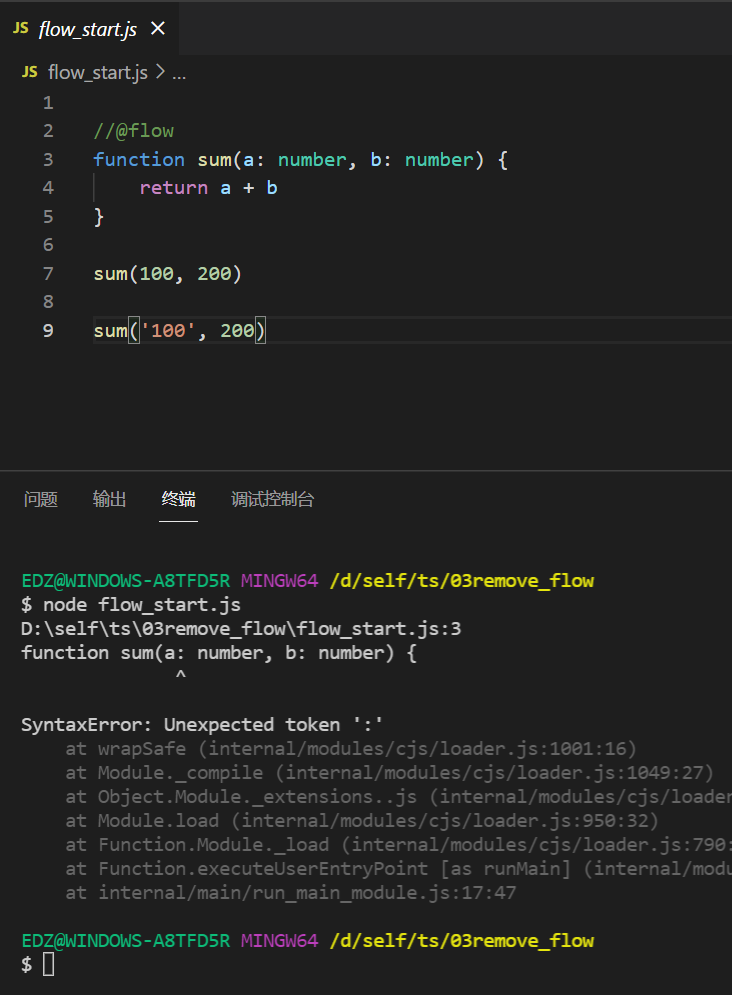Place cursor on the //@flow comment
Image resolution: width=732 pixels, height=995 pixels.
pos(134,131)
